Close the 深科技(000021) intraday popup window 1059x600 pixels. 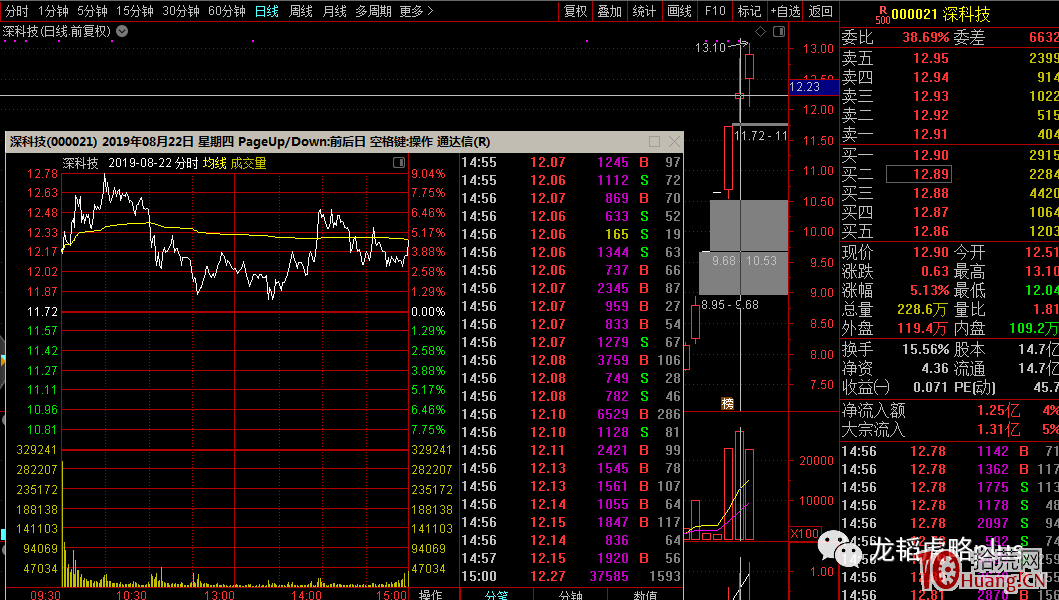pos(674,141)
